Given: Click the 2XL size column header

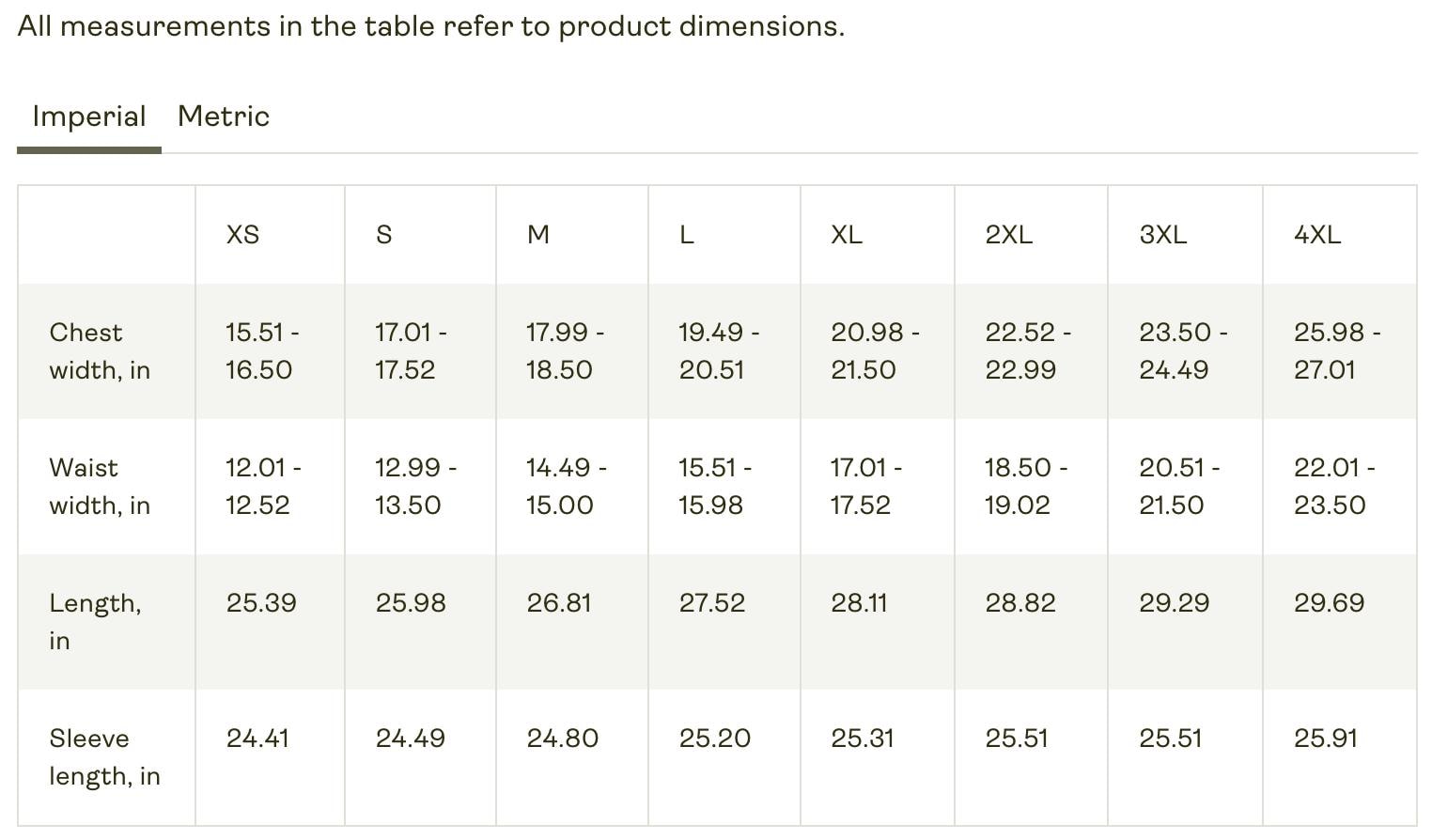Looking at the screenshot, I should tap(1009, 235).
